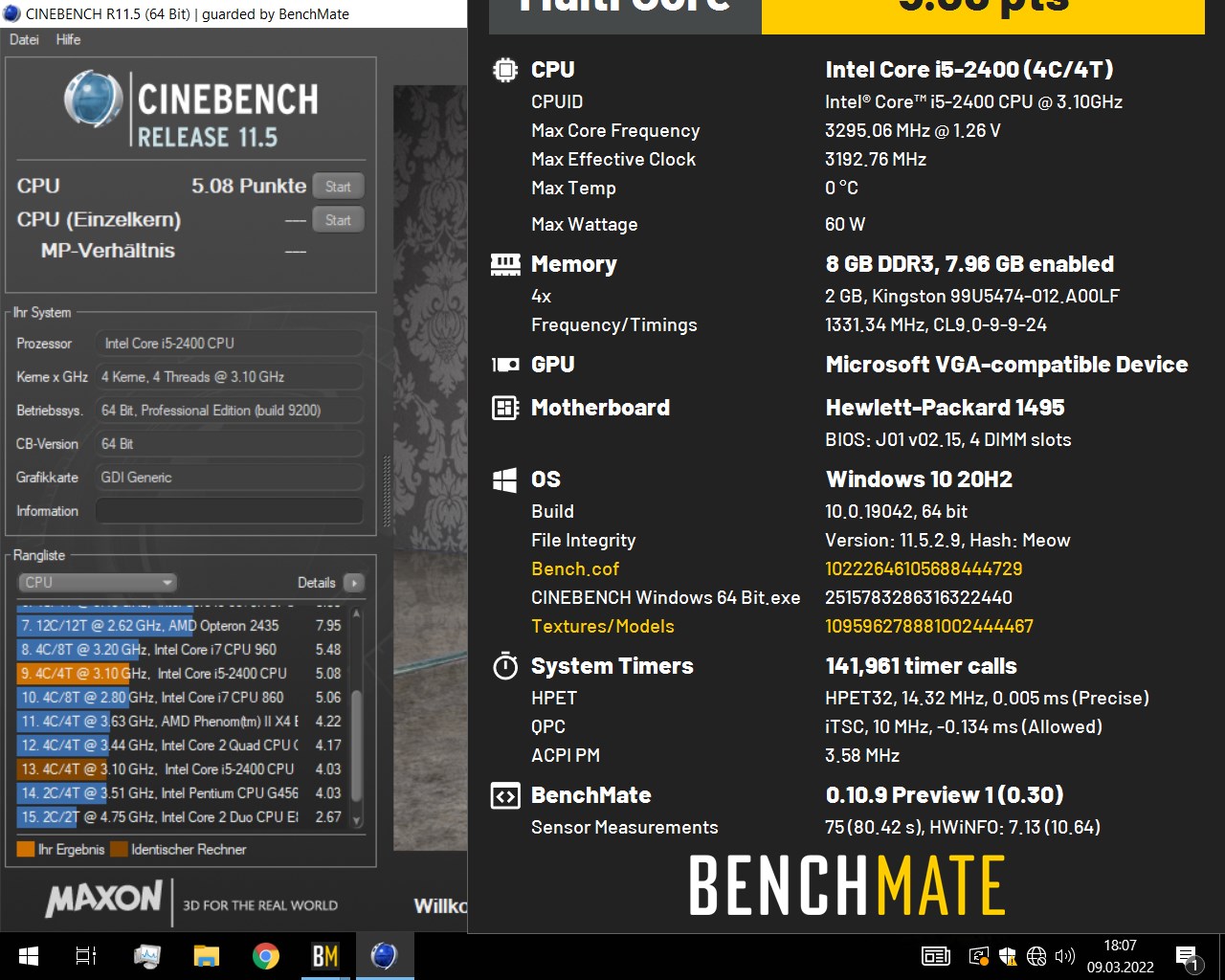1225x980 pixels.
Task: Click Max Core Frequency value 3295.06 MHz
Action: pyautogui.click(x=913, y=130)
